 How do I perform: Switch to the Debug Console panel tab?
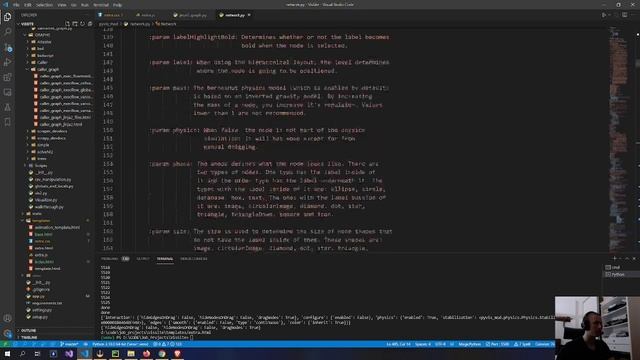tap(194, 259)
